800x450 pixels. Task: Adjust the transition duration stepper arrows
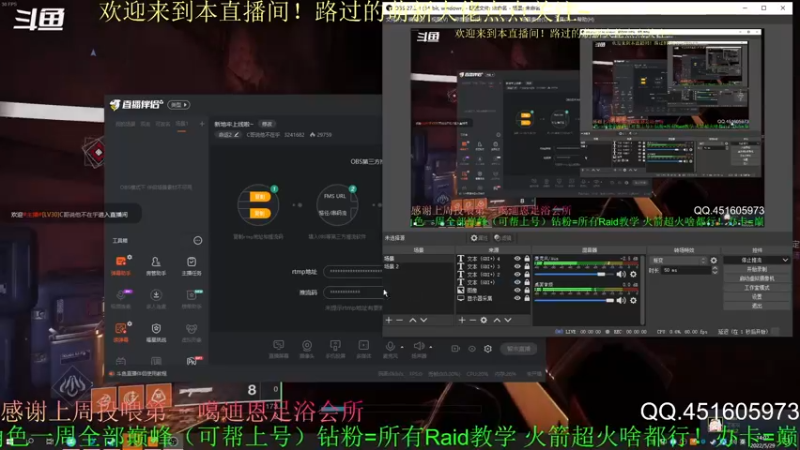[714, 270]
